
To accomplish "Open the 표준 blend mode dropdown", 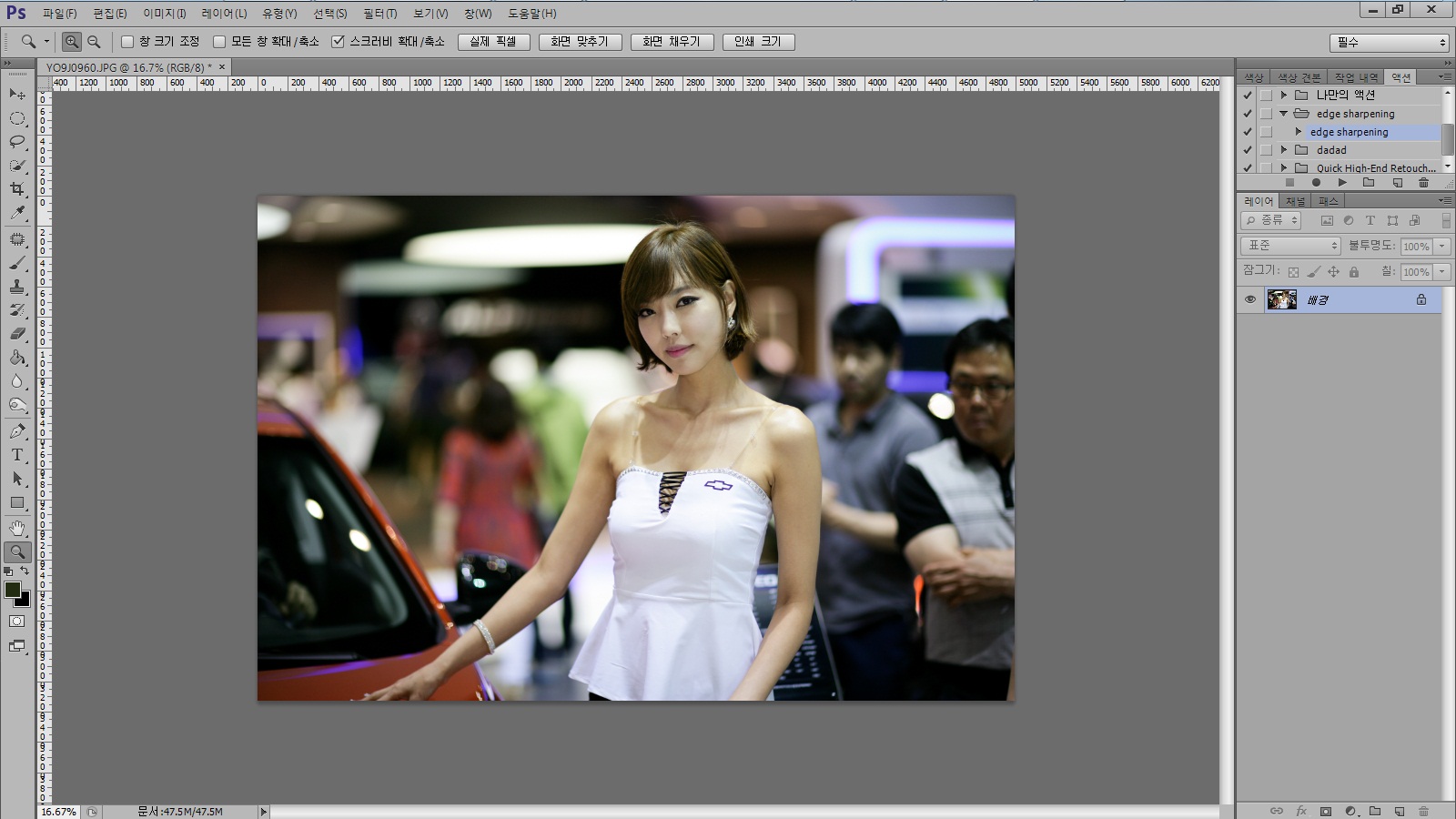I will pos(1290,246).
